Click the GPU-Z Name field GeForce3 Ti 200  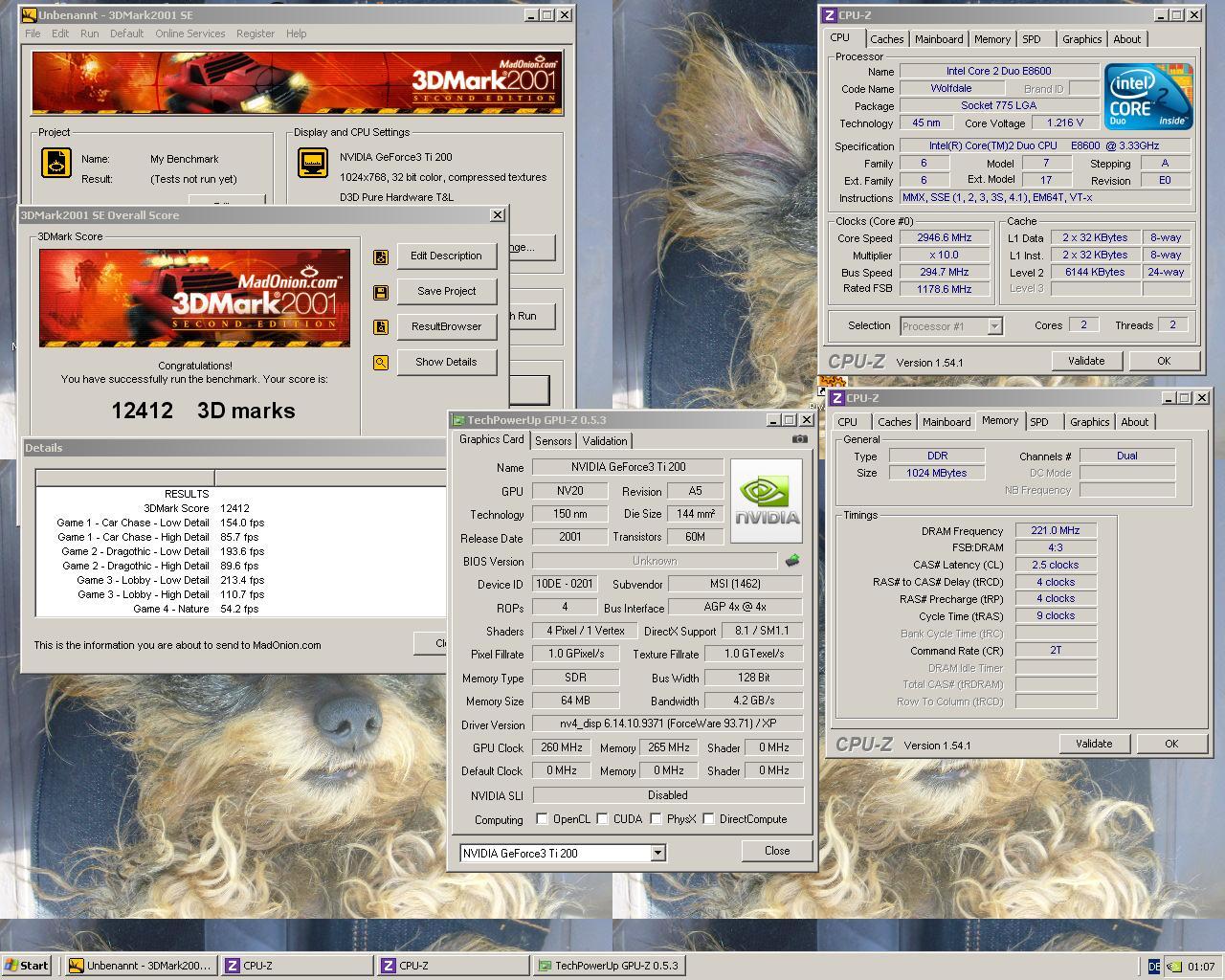pyautogui.click(x=628, y=467)
